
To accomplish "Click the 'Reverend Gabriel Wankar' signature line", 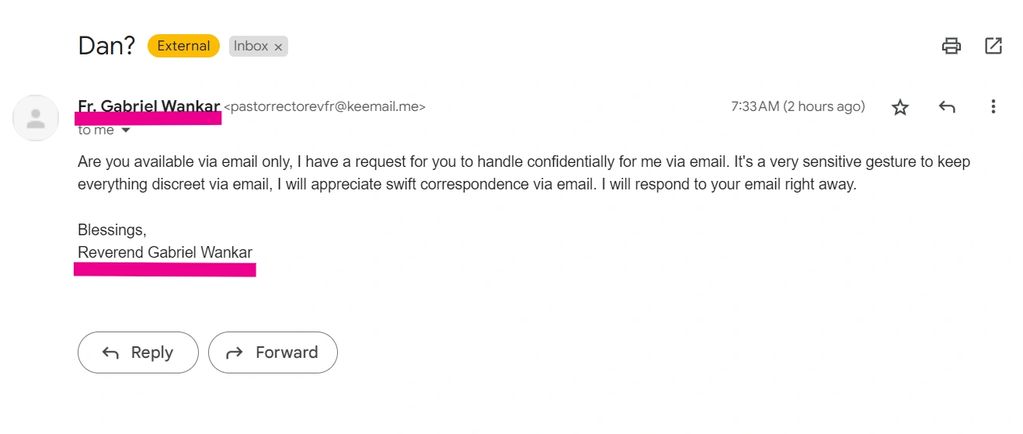I will pyautogui.click(x=165, y=253).
